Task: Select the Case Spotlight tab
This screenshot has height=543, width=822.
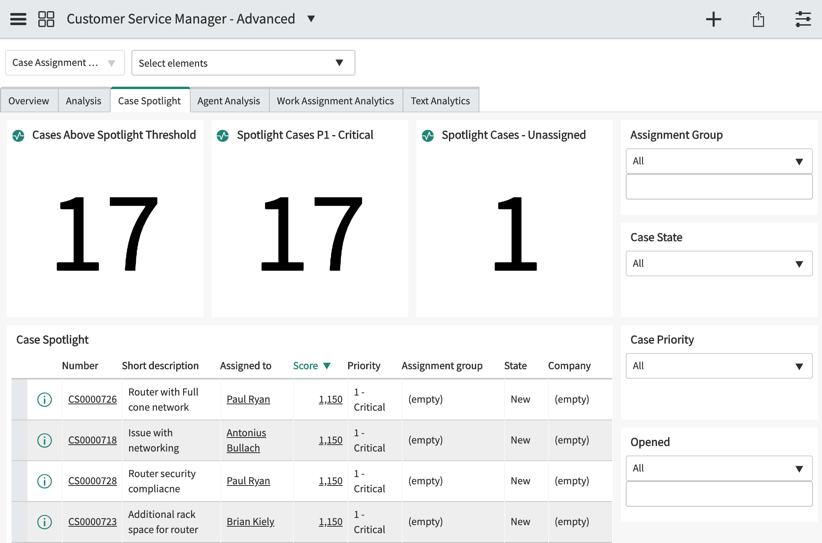Action: 149,100
